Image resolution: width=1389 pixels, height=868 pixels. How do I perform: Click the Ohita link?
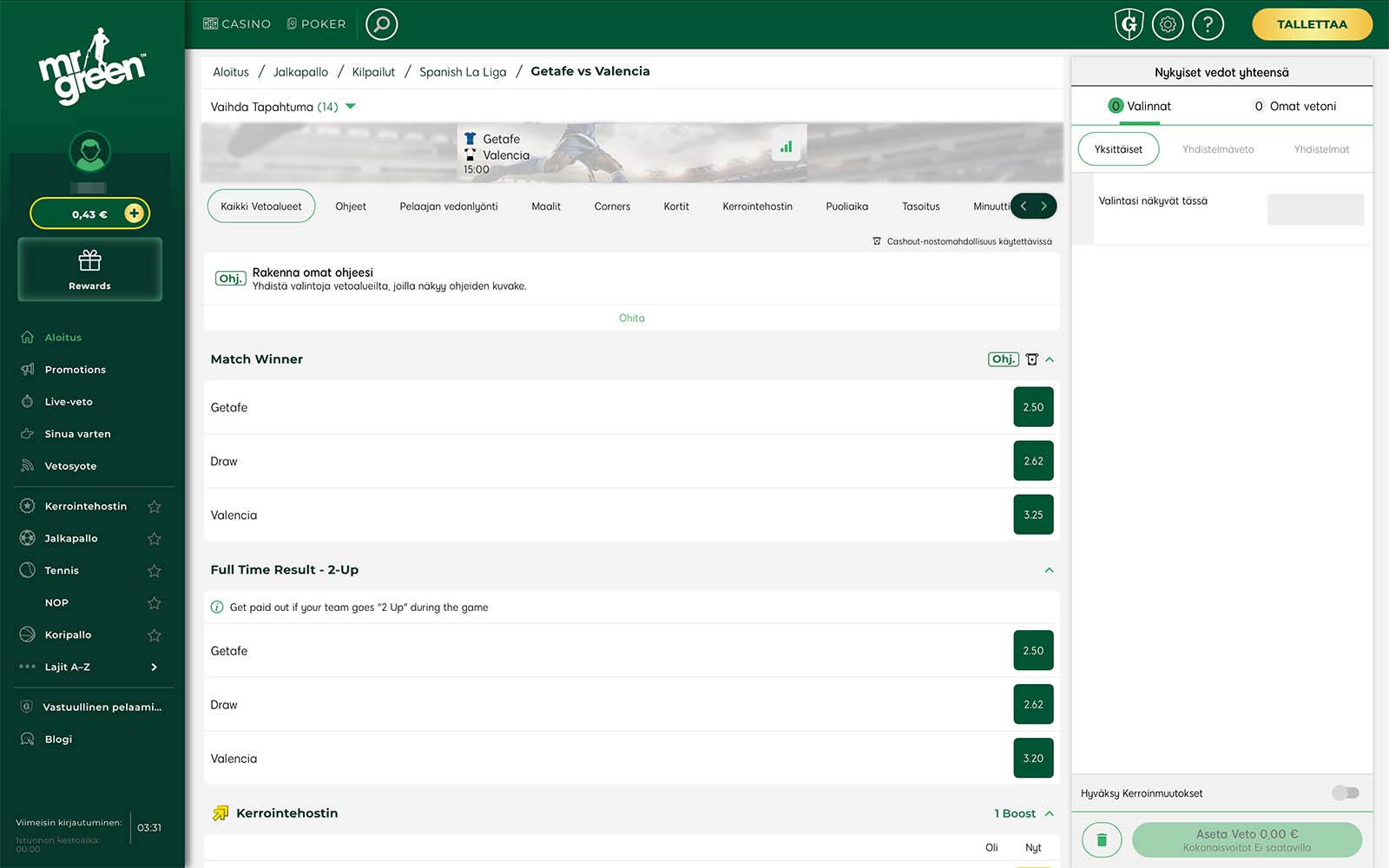631,318
